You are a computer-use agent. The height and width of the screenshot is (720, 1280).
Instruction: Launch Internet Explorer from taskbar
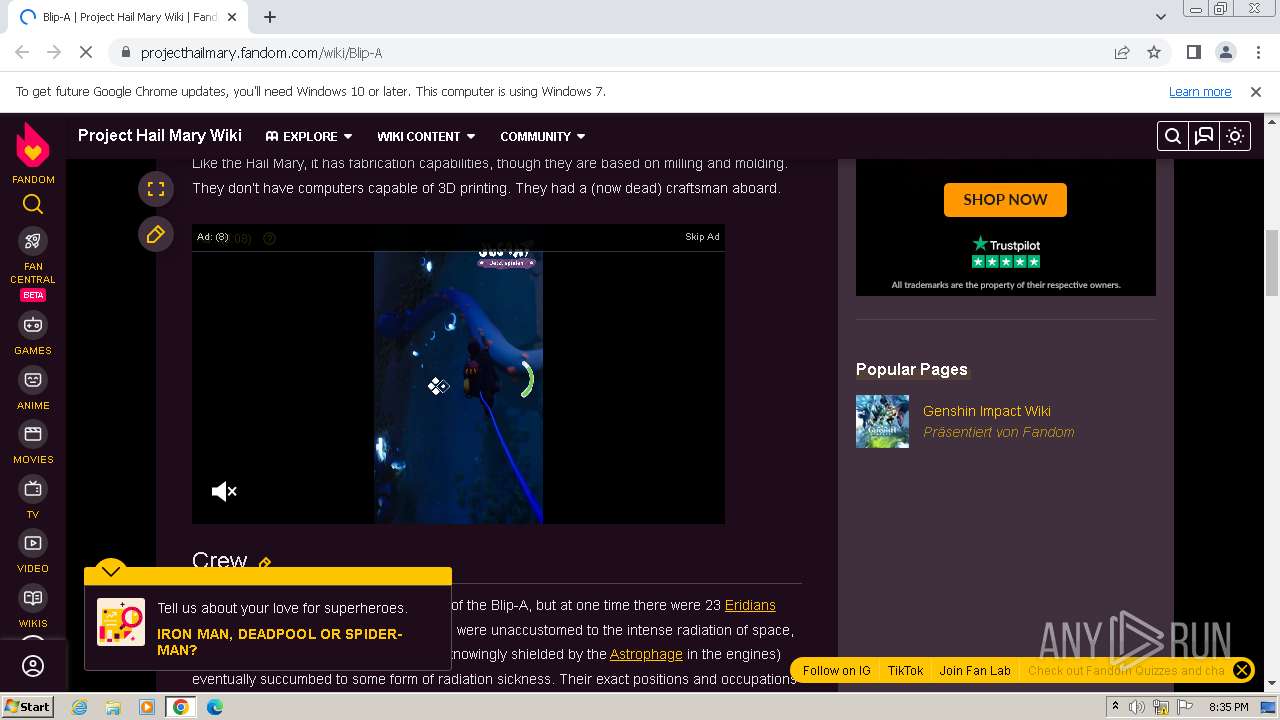(x=79, y=707)
